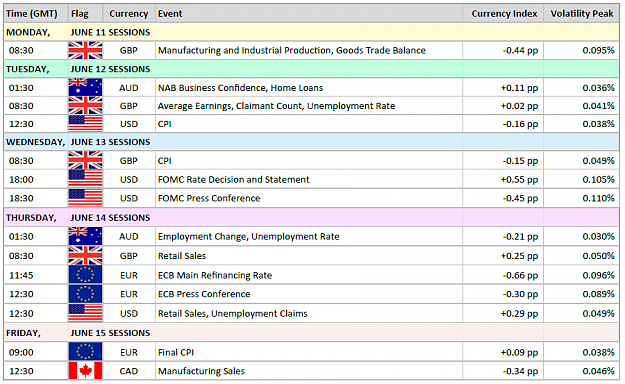The height and width of the screenshot is (384, 625).
Task: Click the Volatility Peak column header
Action: point(582,14)
